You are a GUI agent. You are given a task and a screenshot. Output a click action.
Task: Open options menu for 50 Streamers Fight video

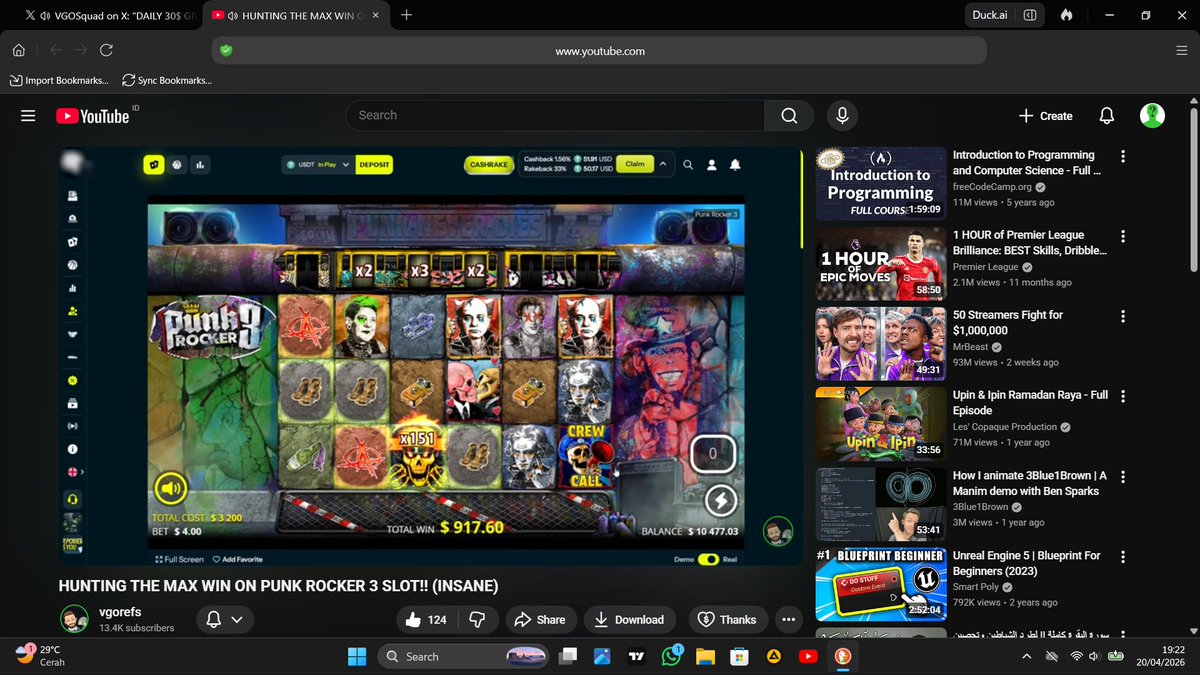1123,316
